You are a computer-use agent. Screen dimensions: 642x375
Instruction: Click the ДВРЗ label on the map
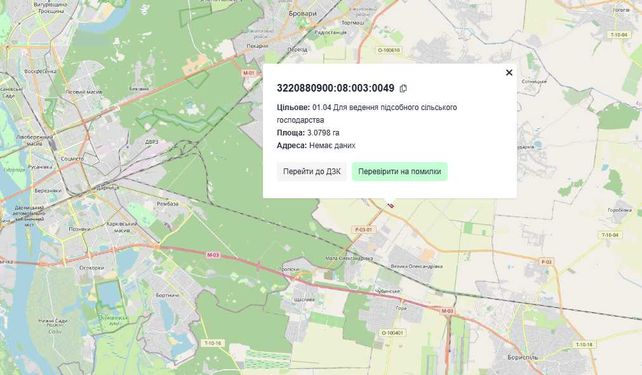[x=151, y=142]
